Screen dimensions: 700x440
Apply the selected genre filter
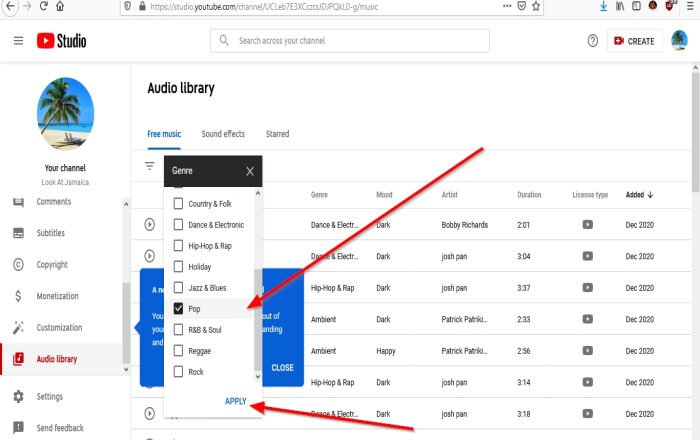click(x=236, y=401)
